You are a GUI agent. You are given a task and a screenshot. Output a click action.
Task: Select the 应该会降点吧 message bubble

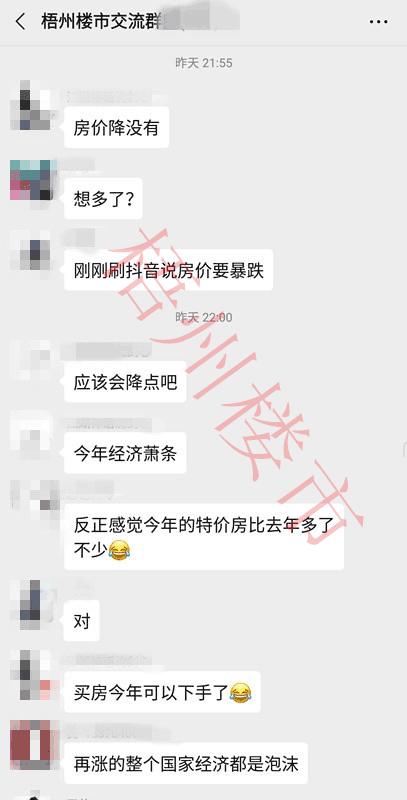click(125, 381)
